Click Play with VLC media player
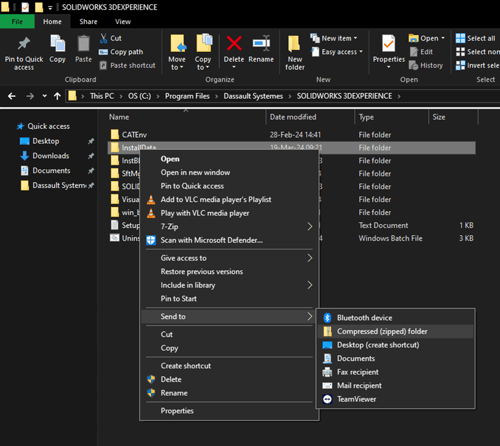This screenshot has width=500, height=446. pyautogui.click(x=229, y=213)
